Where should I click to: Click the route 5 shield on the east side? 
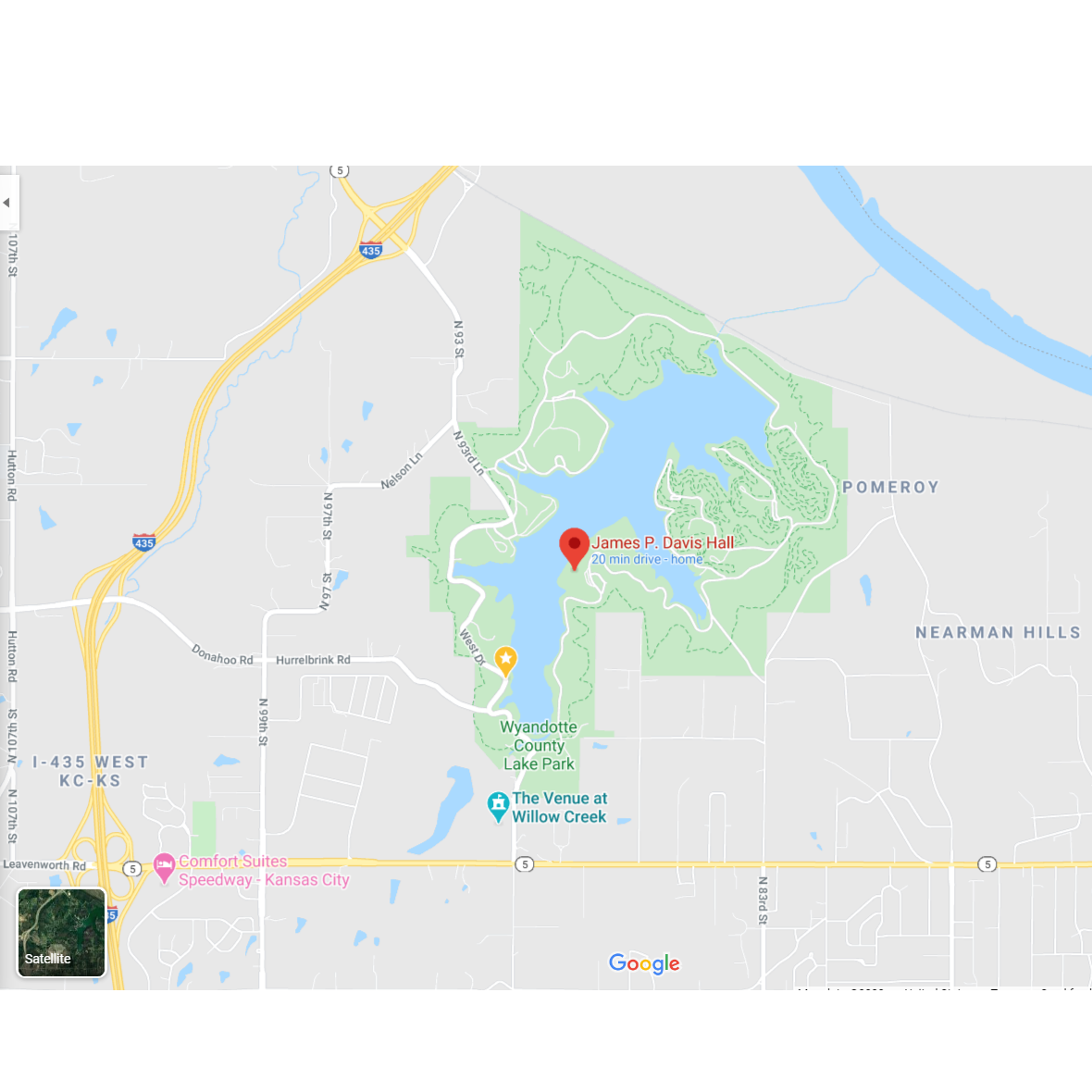pyautogui.click(x=987, y=864)
